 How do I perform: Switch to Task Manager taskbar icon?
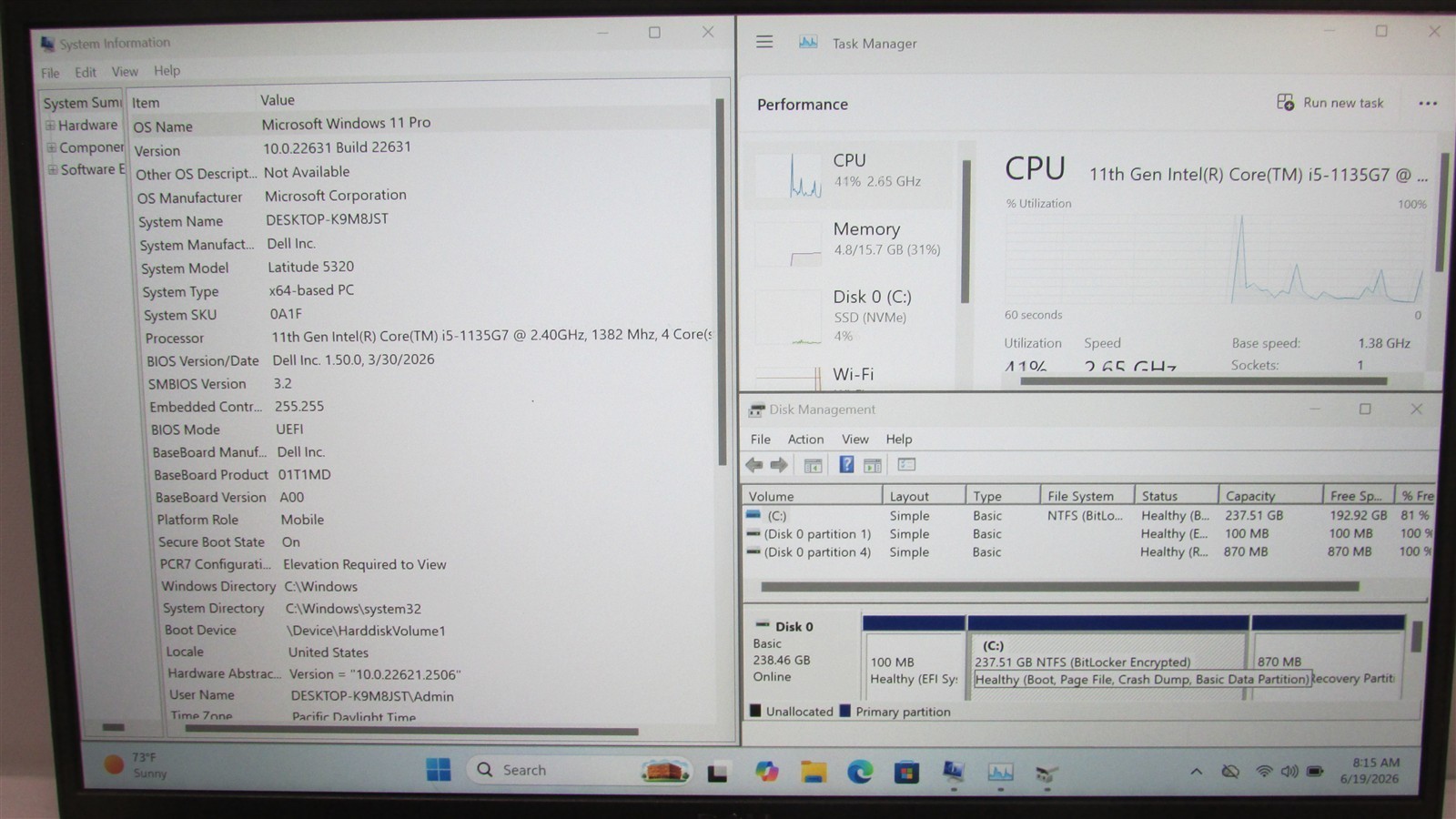point(1000,773)
